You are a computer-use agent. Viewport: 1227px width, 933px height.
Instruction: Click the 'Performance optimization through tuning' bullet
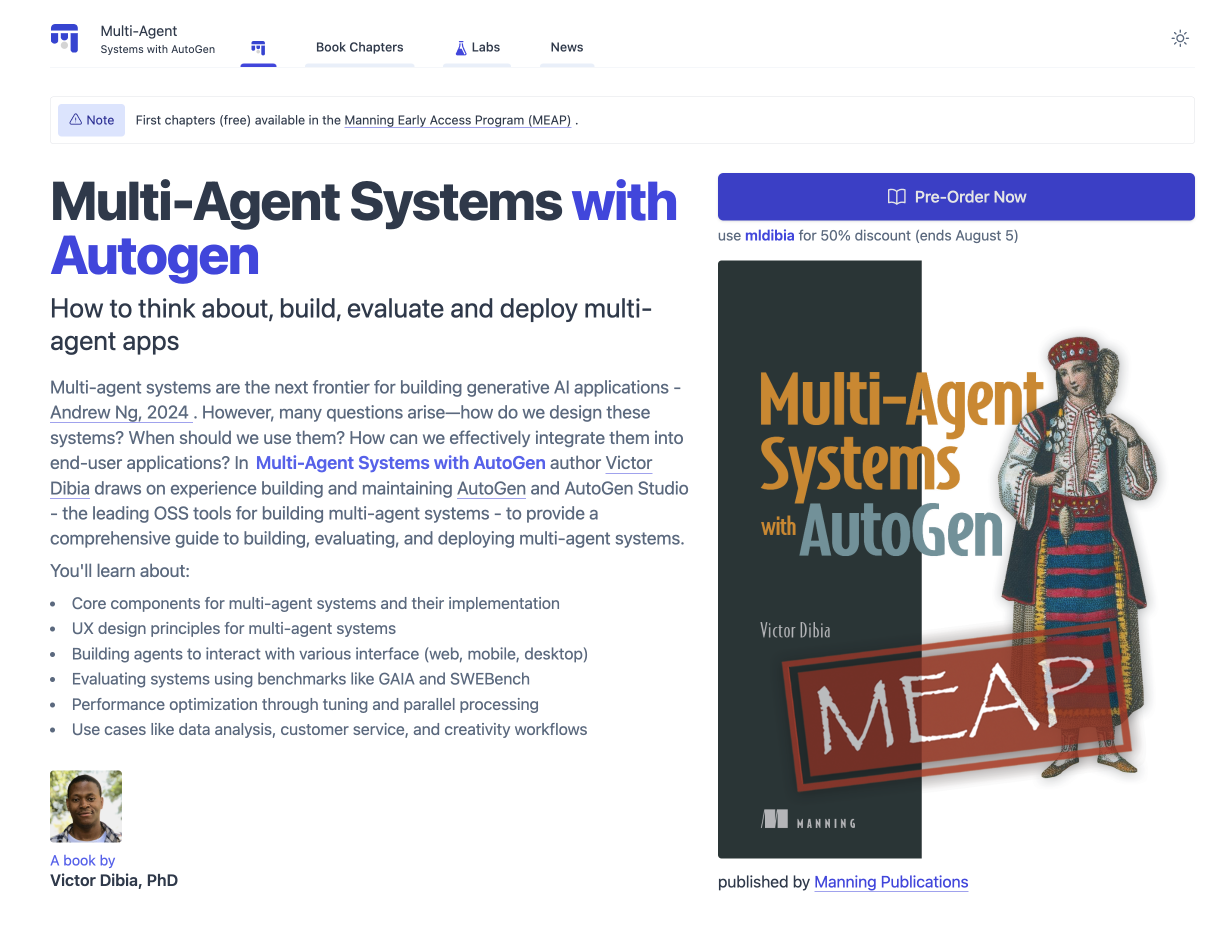click(305, 704)
